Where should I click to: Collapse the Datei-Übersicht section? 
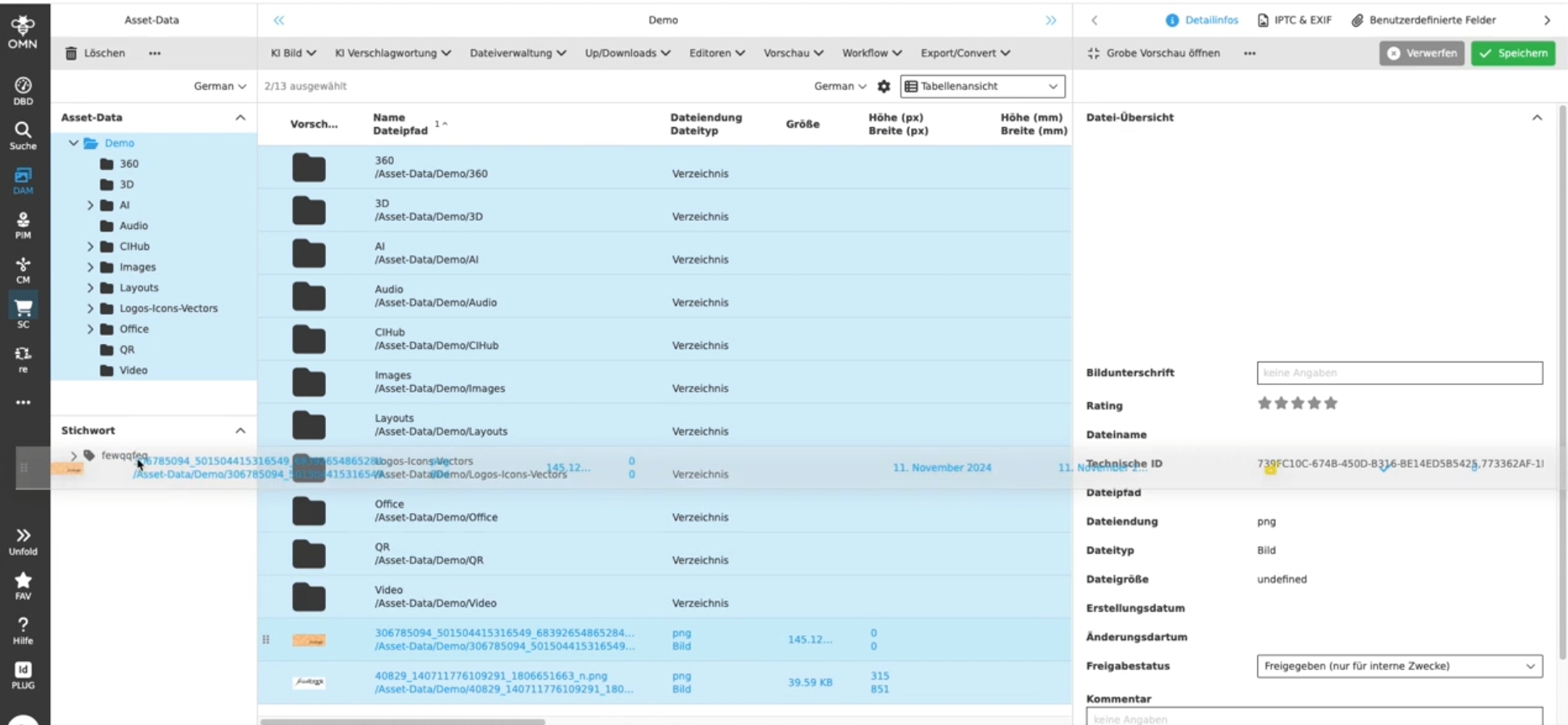pyautogui.click(x=1536, y=117)
